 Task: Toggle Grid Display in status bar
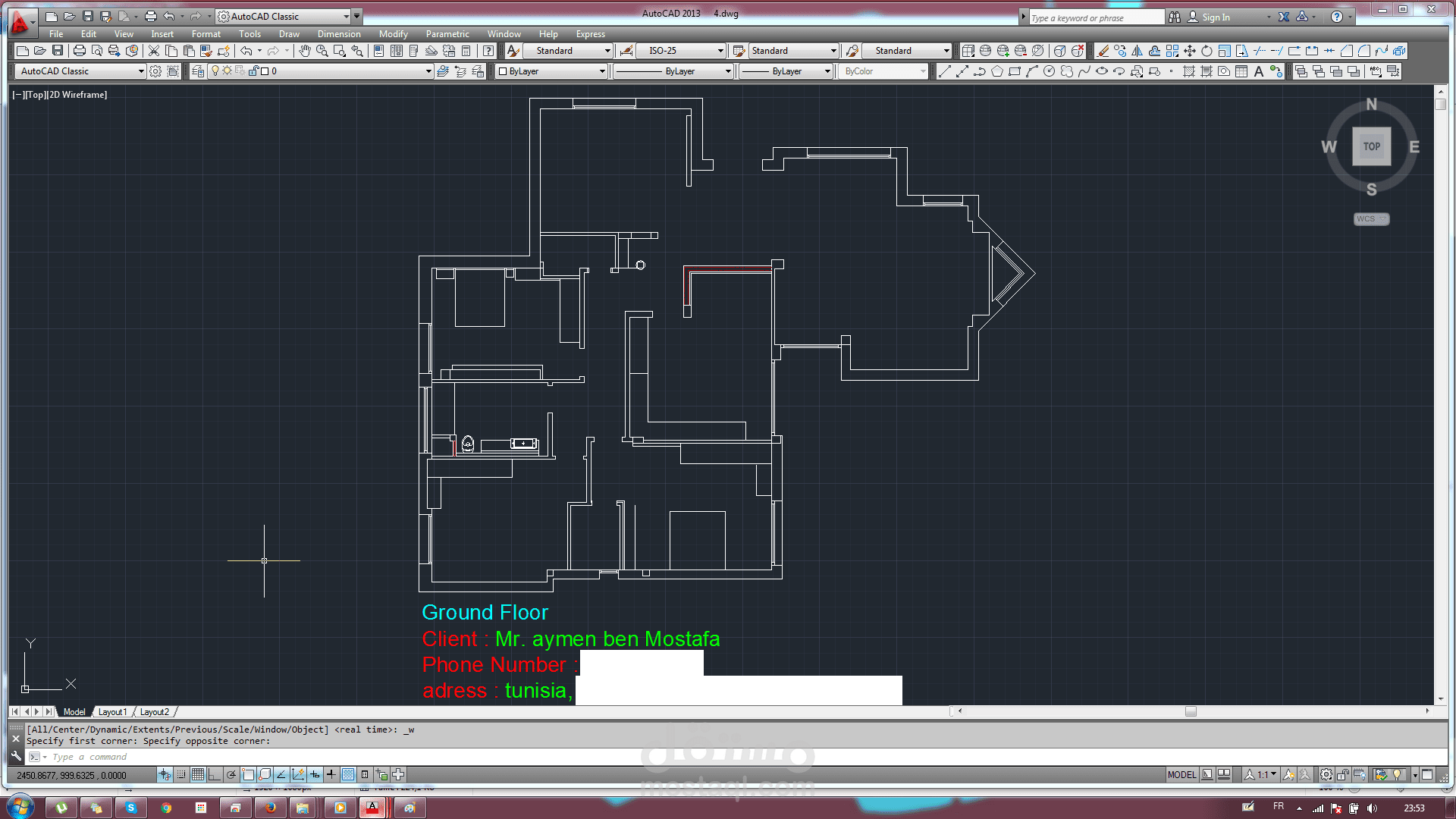[198, 774]
